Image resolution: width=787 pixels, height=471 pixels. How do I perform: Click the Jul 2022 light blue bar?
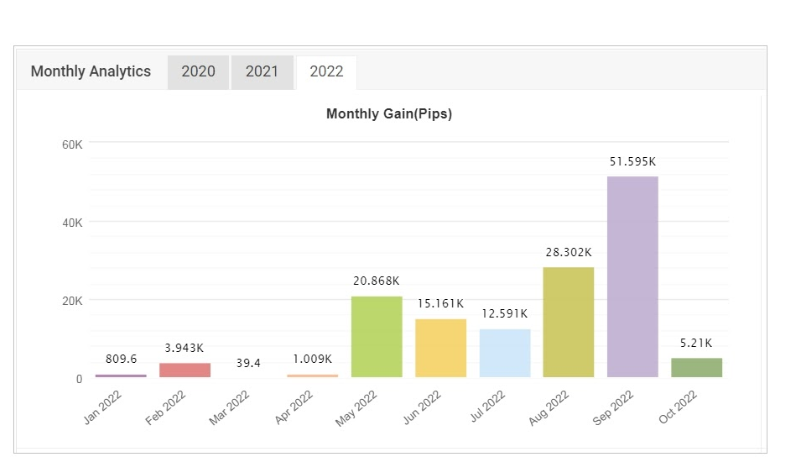(x=505, y=353)
